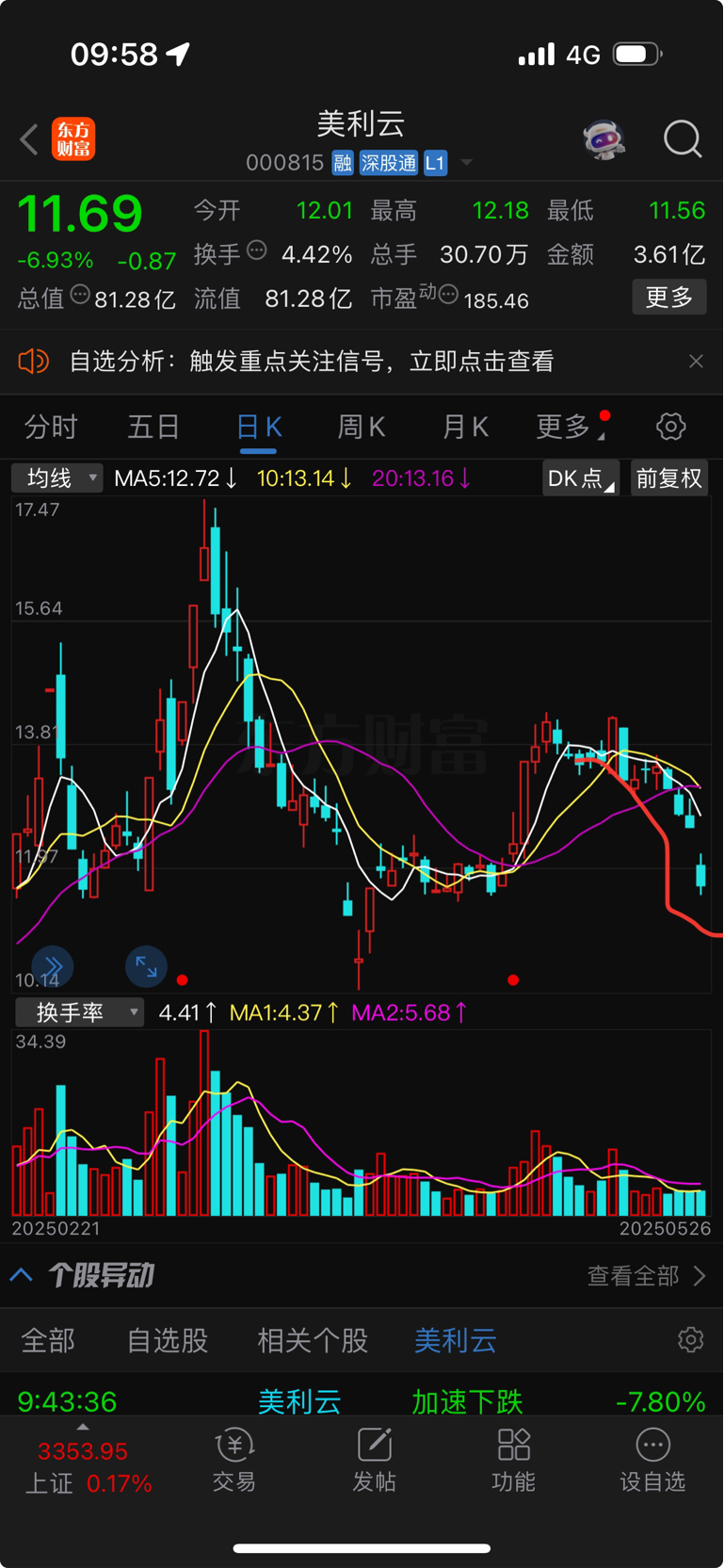The image size is (724, 1568).
Task: Open the 9:43:36 加速下跌 movement row
Action: tap(362, 1401)
